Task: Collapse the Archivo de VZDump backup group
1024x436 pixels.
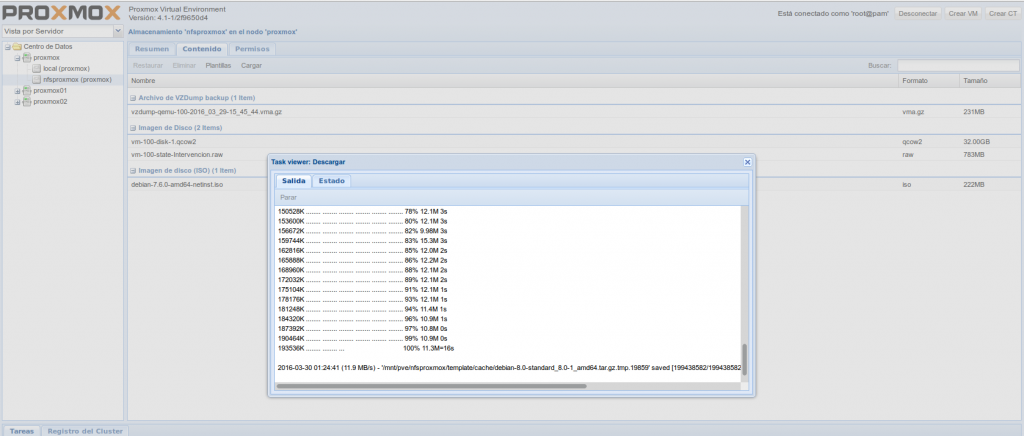Action: click(133, 98)
